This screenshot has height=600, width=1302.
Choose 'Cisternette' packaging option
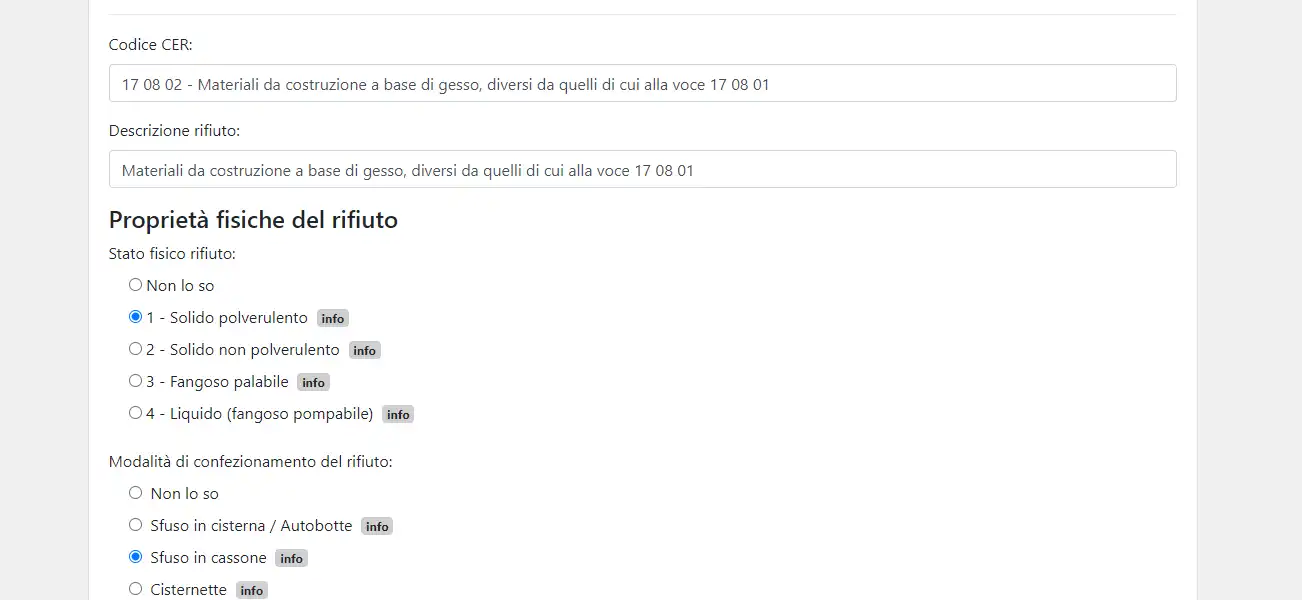tap(136, 589)
